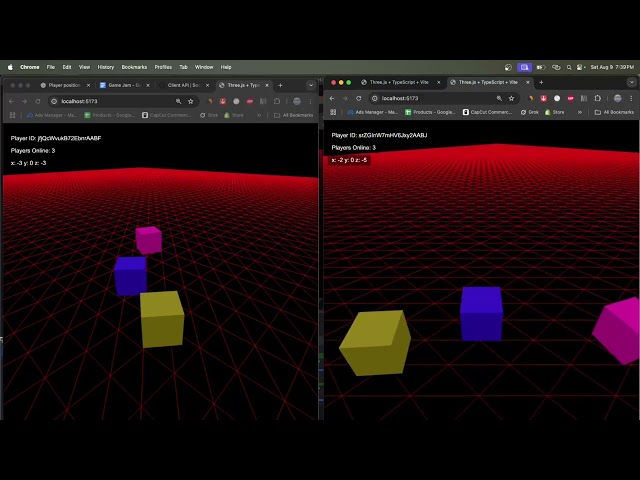
Task: Bookmark this page in left window
Action: [191, 101]
